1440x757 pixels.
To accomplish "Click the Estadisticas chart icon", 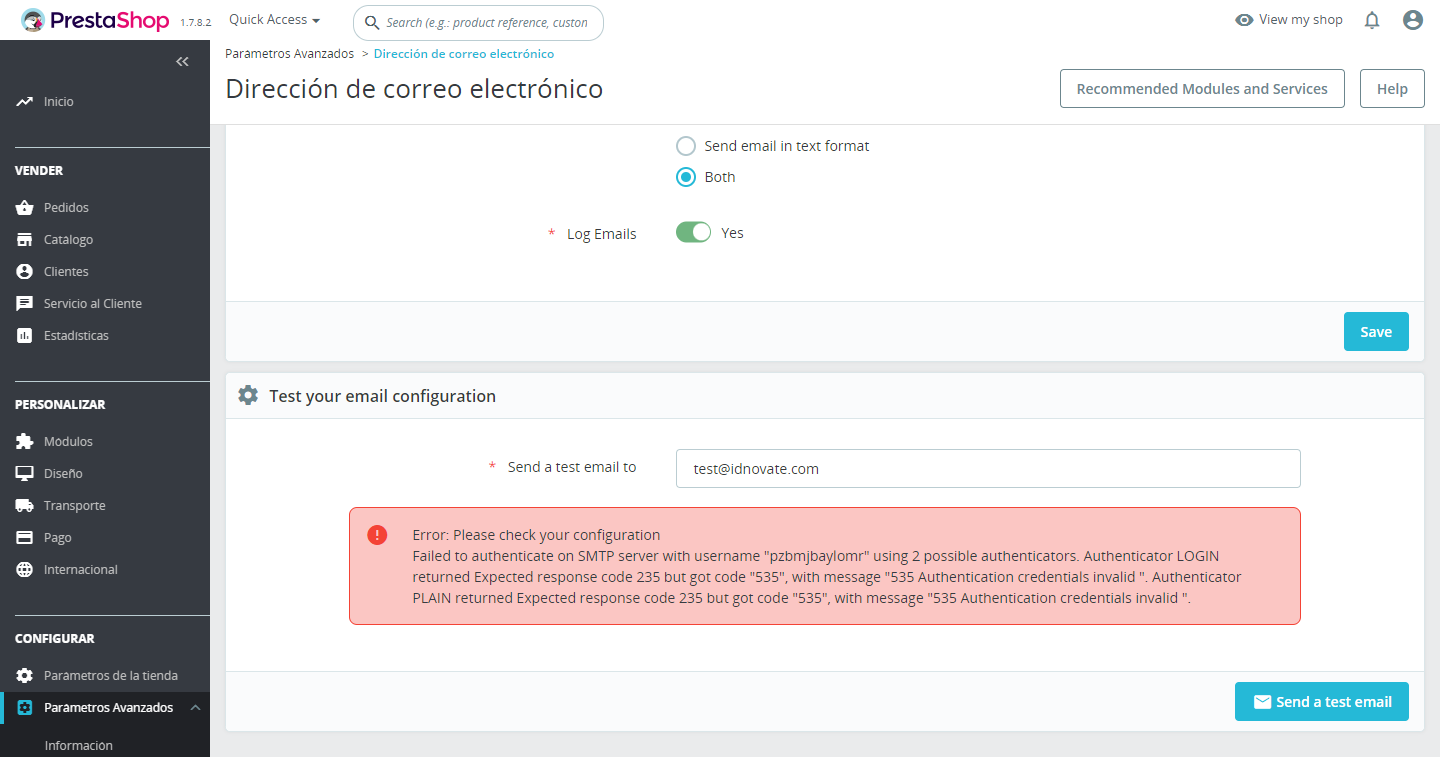I will [x=25, y=336].
